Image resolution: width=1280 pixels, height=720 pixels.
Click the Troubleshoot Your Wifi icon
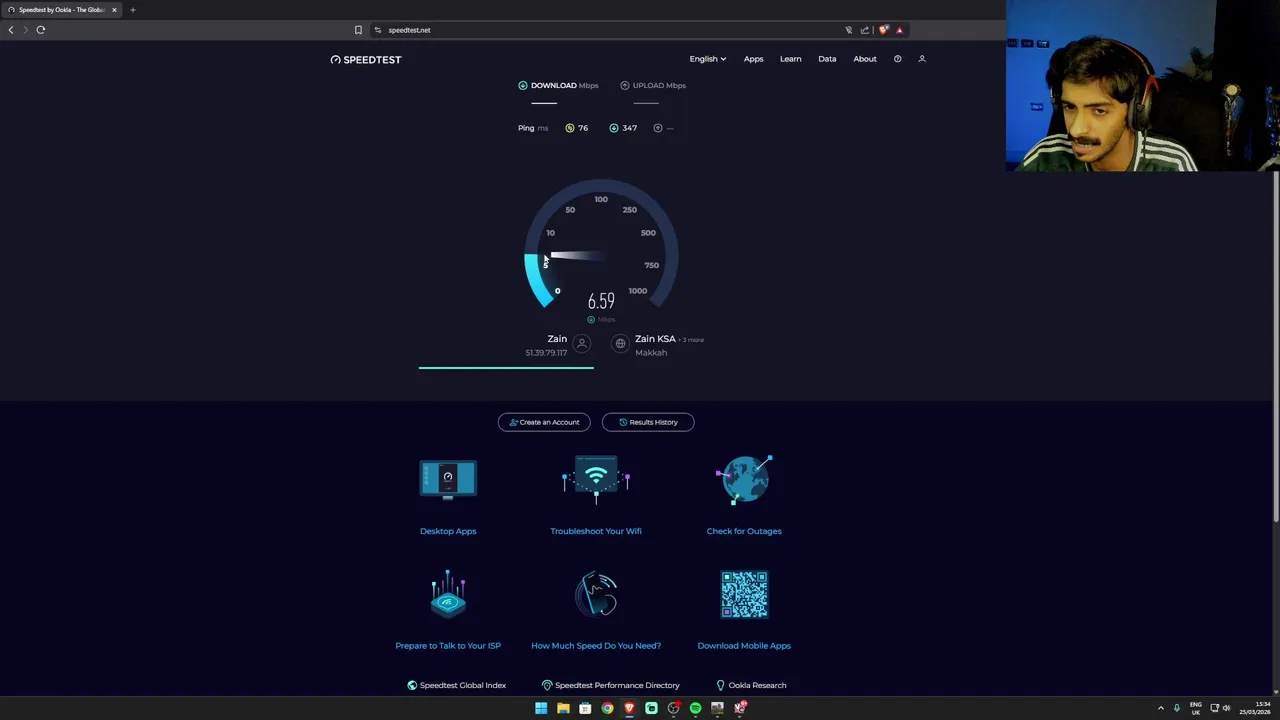(596, 480)
